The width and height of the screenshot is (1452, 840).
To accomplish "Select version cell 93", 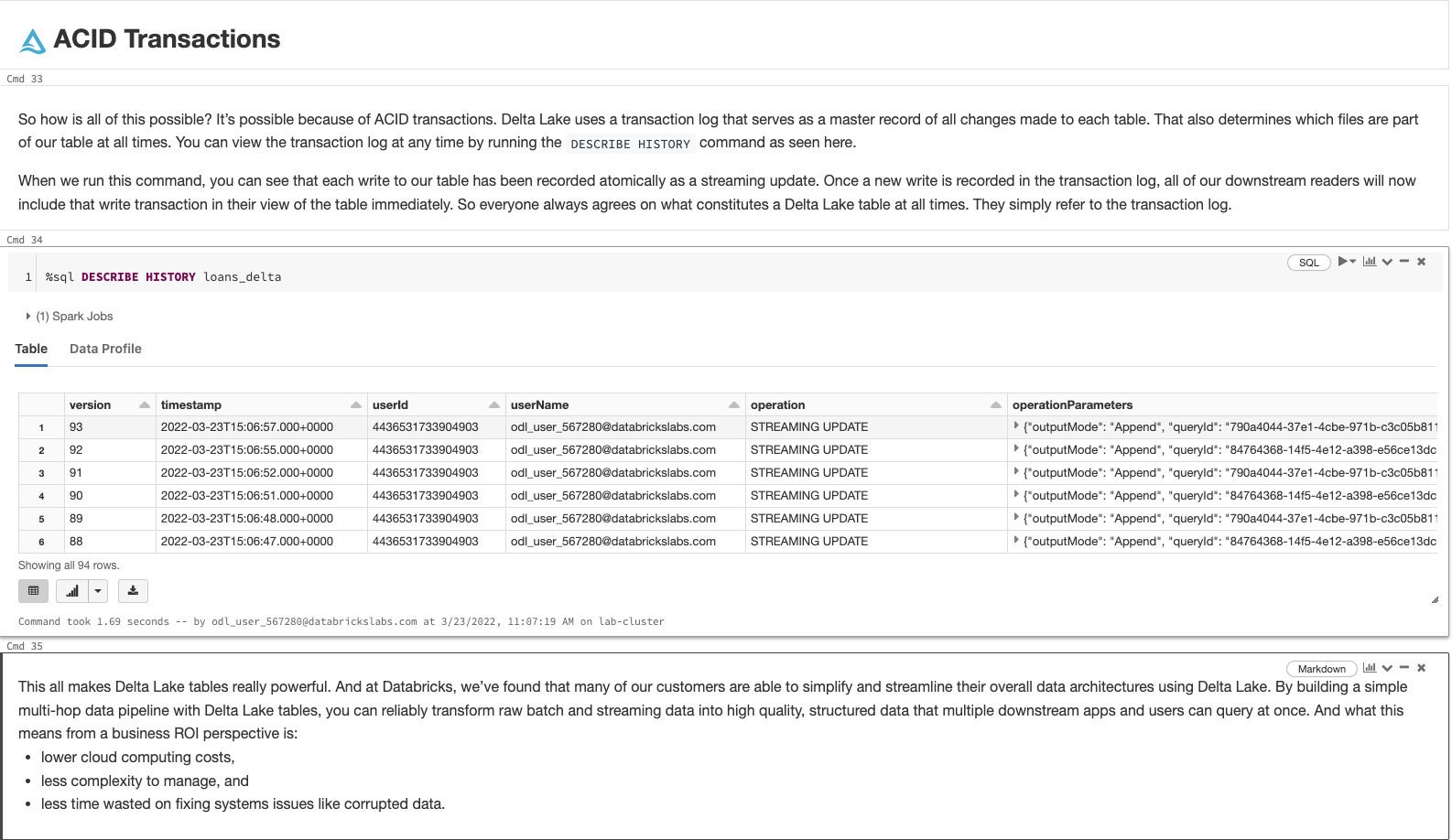I will tap(110, 427).
